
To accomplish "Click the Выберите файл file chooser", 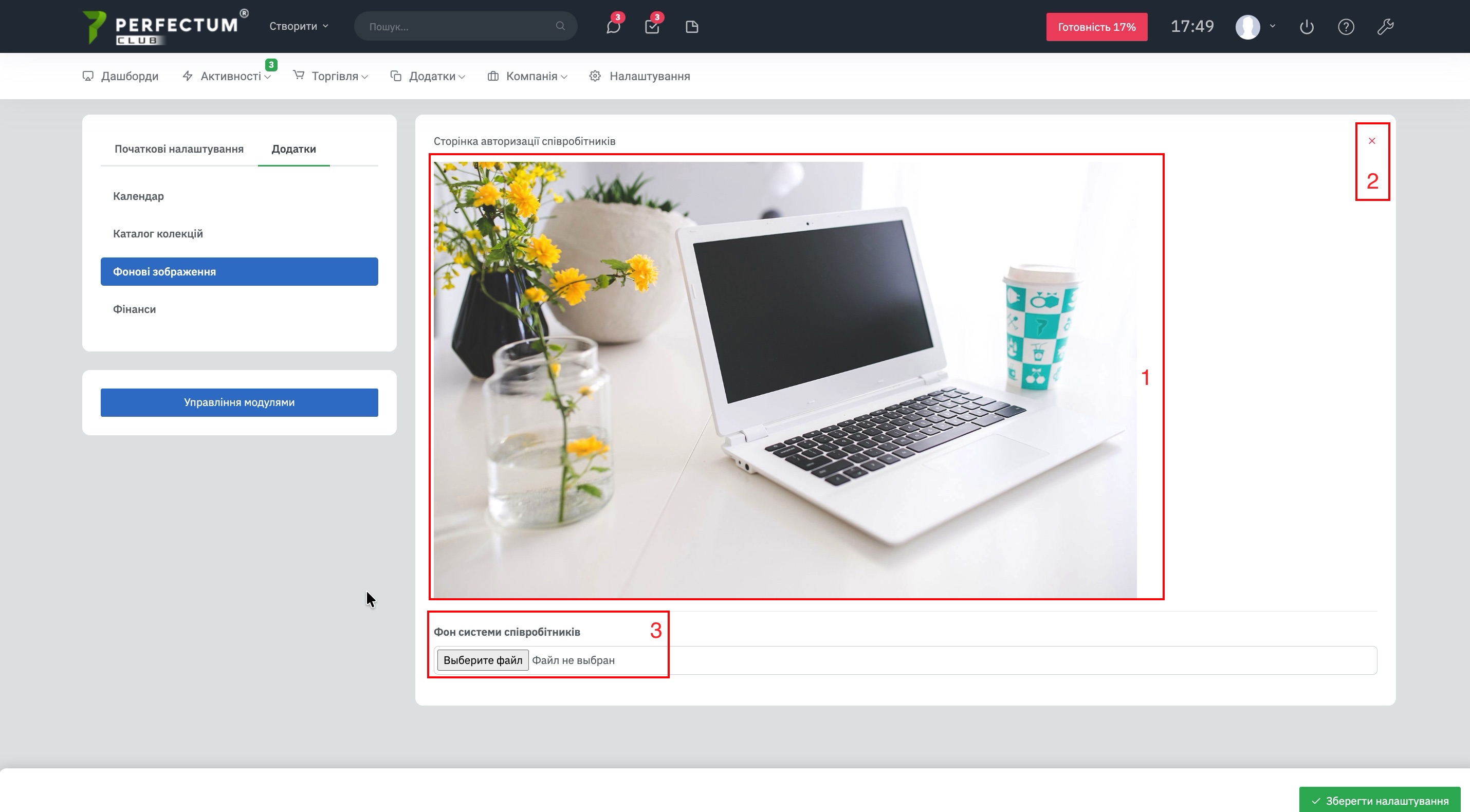I will [483, 660].
